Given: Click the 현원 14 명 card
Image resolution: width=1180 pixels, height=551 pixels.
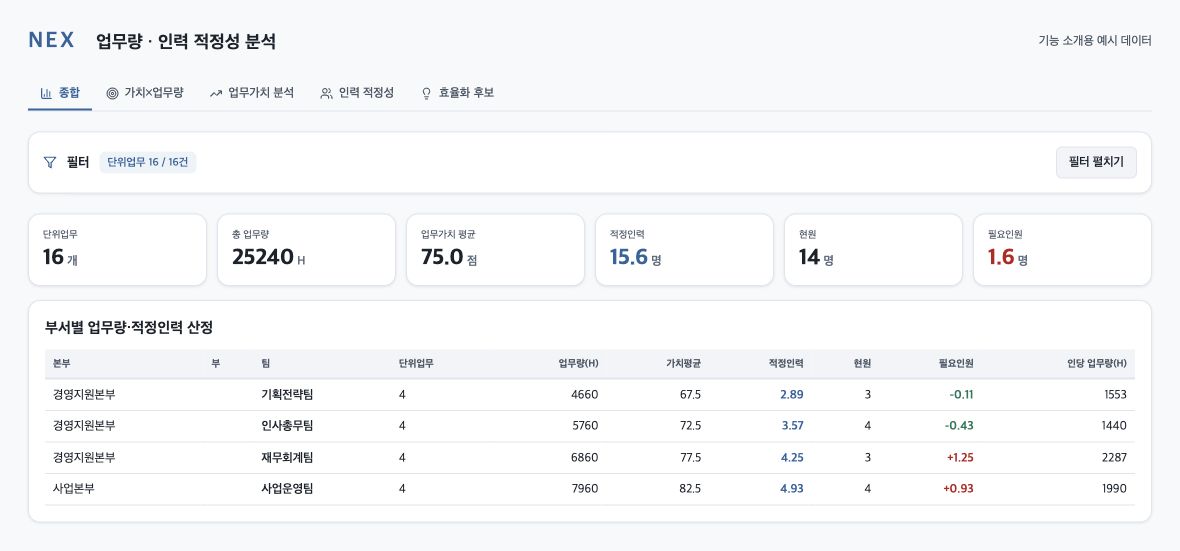Looking at the screenshot, I should [873, 250].
